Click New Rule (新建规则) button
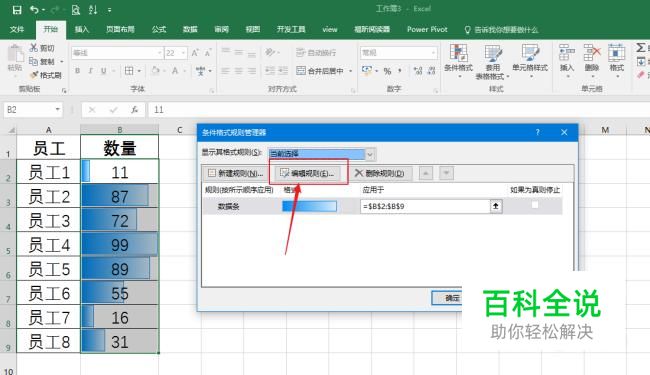650x375 pixels. coord(235,173)
